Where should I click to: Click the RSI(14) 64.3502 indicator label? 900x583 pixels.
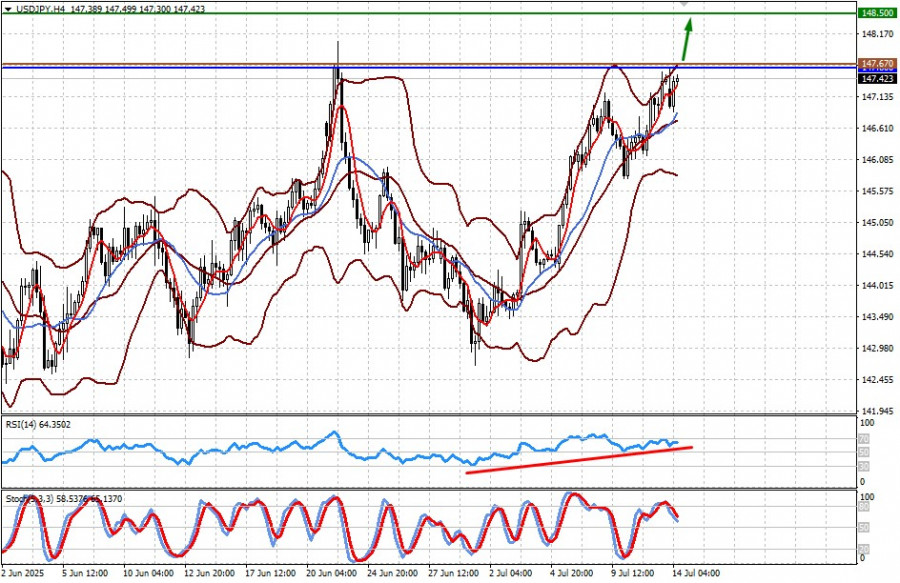click(x=38, y=425)
